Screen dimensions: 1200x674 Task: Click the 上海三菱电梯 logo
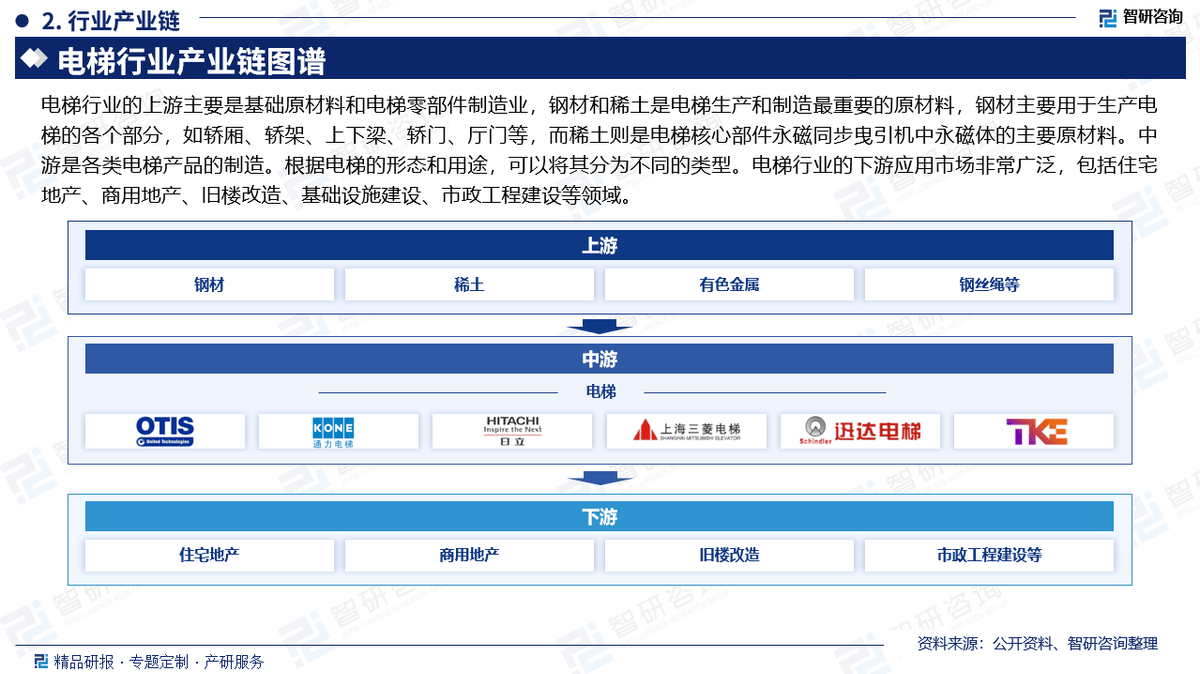(686, 431)
